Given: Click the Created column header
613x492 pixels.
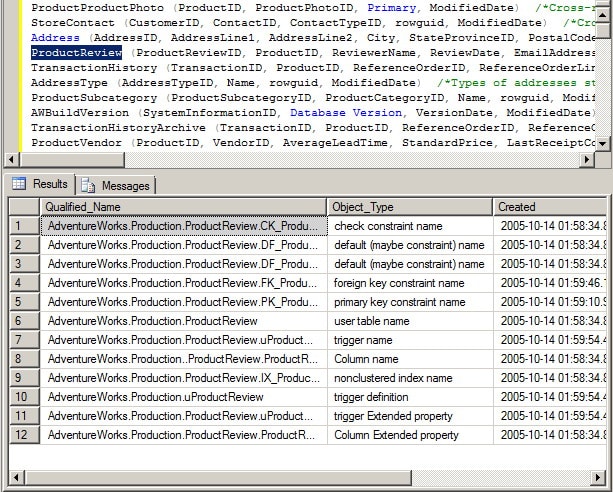Looking at the screenshot, I should pos(549,207).
